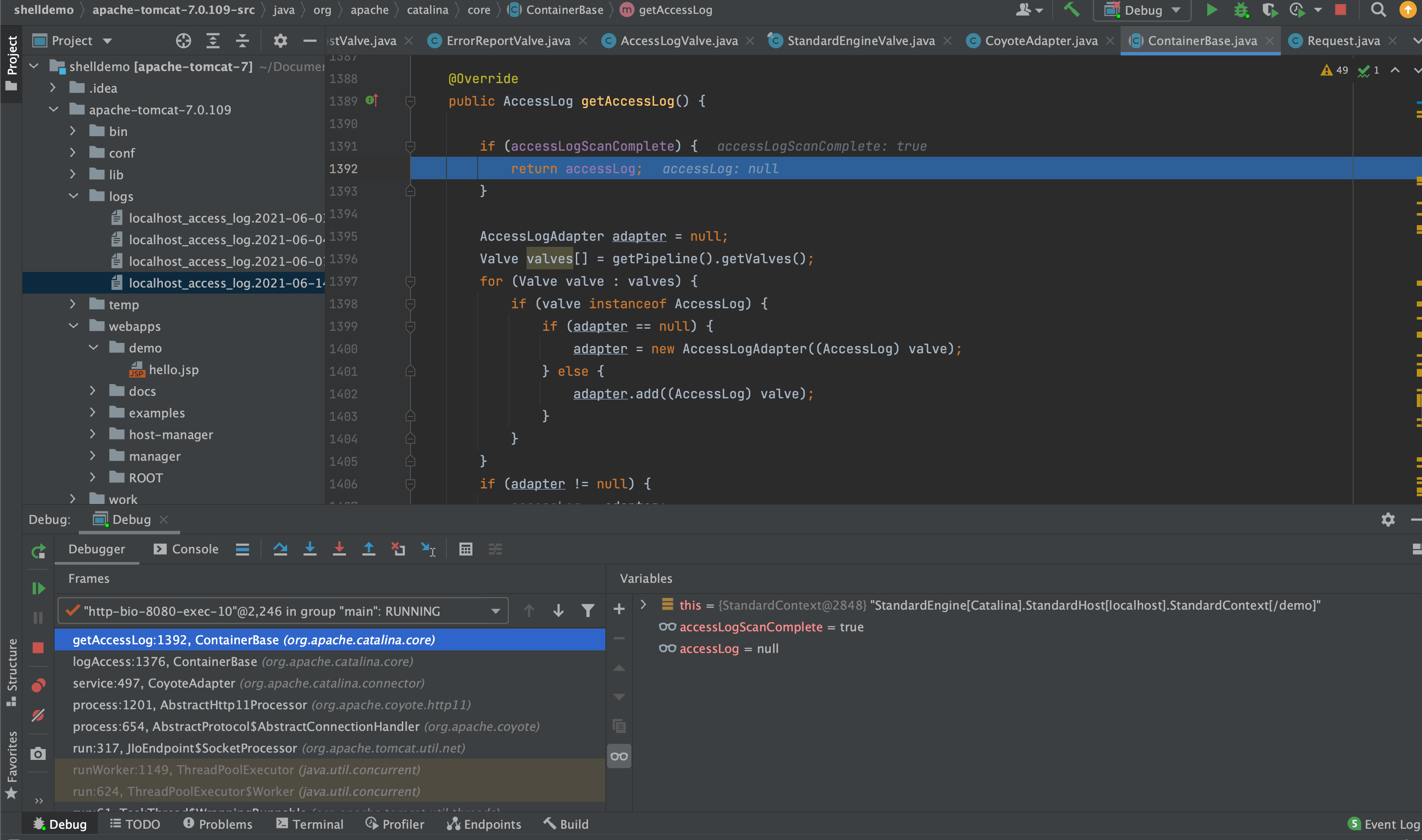
Task: Click the View Breakpoints icon
Action: click(38, 686)
